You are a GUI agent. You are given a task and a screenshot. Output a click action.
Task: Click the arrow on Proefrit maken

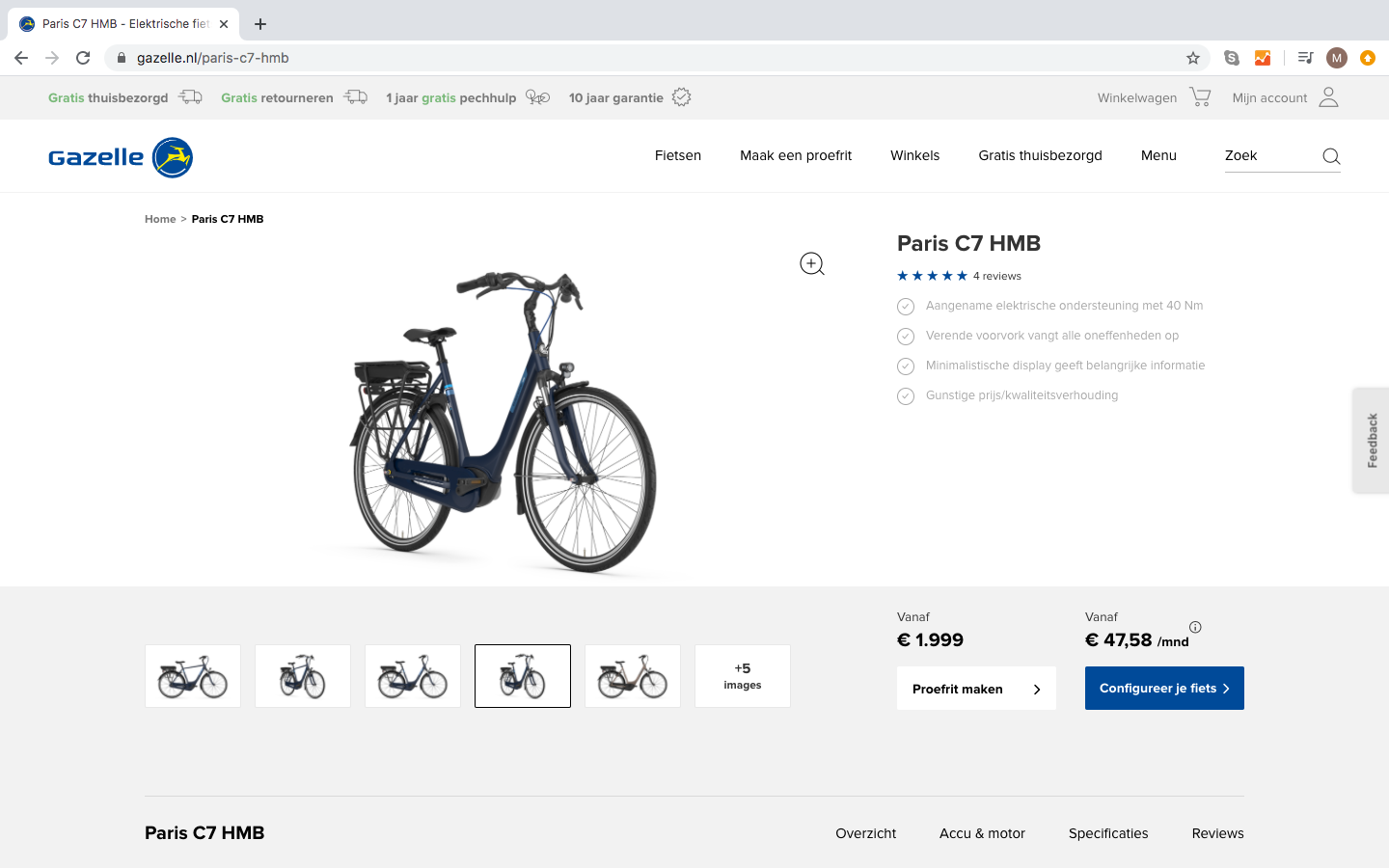(1037, 690)
